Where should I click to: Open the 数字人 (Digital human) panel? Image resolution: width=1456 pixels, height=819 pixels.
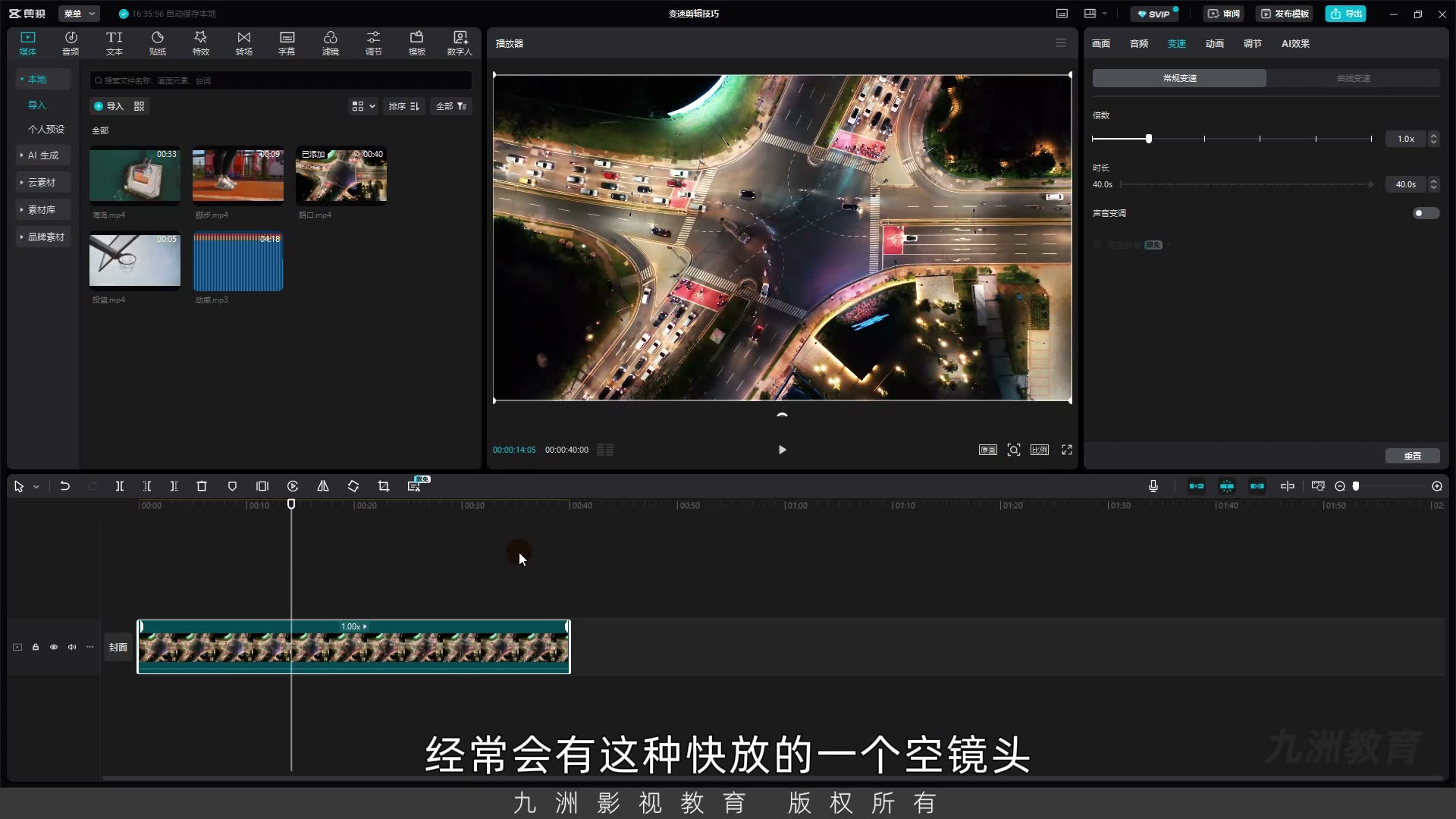point(460,43)
